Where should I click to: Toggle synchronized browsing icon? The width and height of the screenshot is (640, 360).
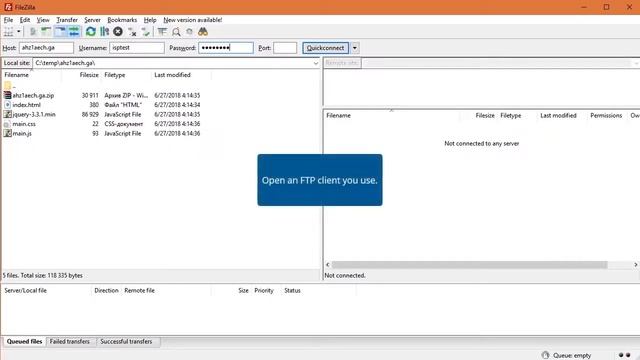click(189, 32)
